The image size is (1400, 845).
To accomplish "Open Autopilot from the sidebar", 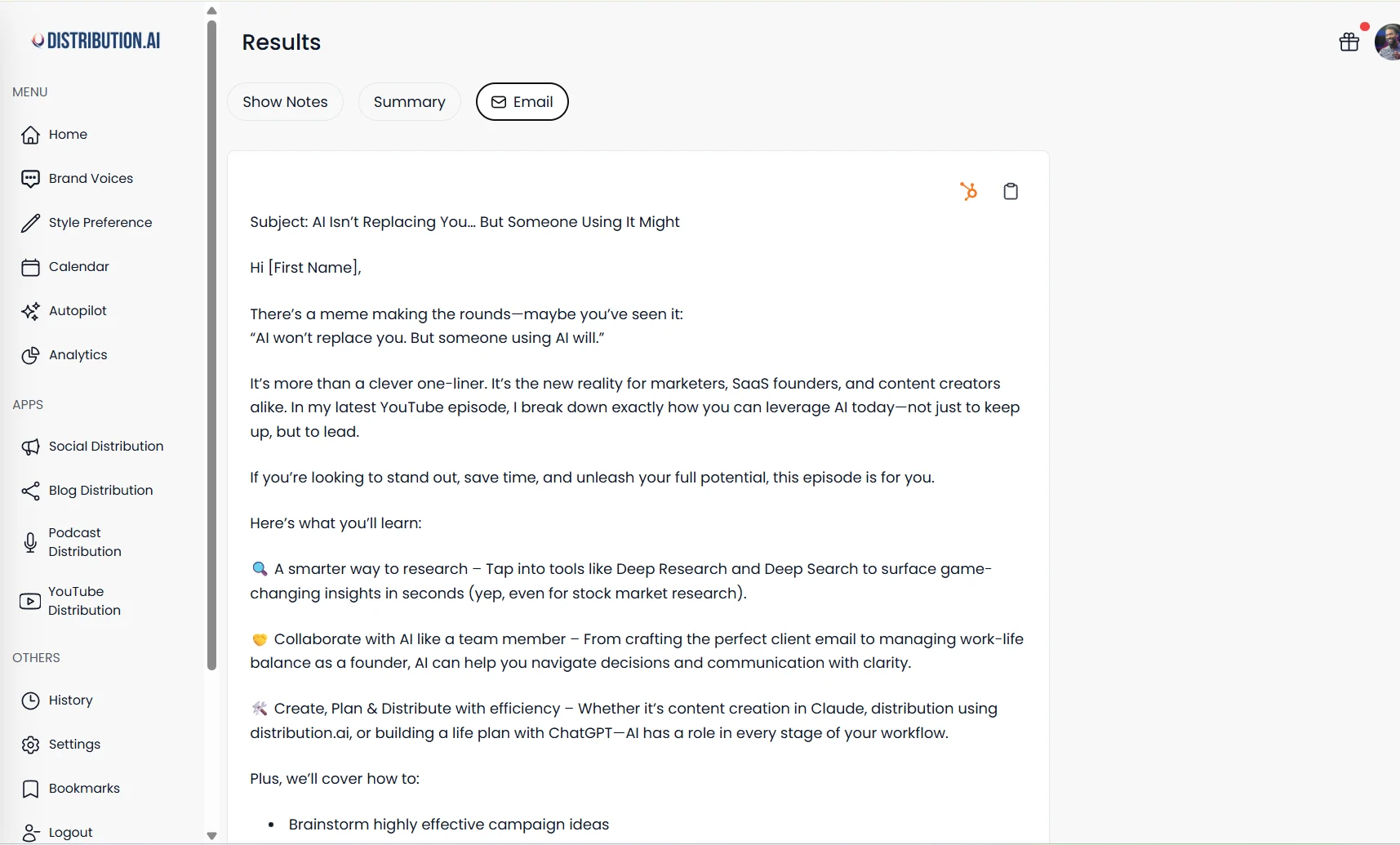I will coord(78,311).
